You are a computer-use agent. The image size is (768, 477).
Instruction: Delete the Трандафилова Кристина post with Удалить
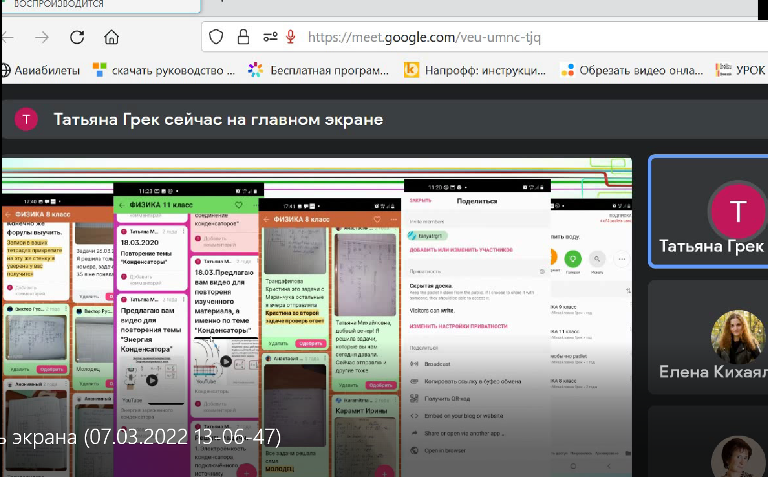278,343
